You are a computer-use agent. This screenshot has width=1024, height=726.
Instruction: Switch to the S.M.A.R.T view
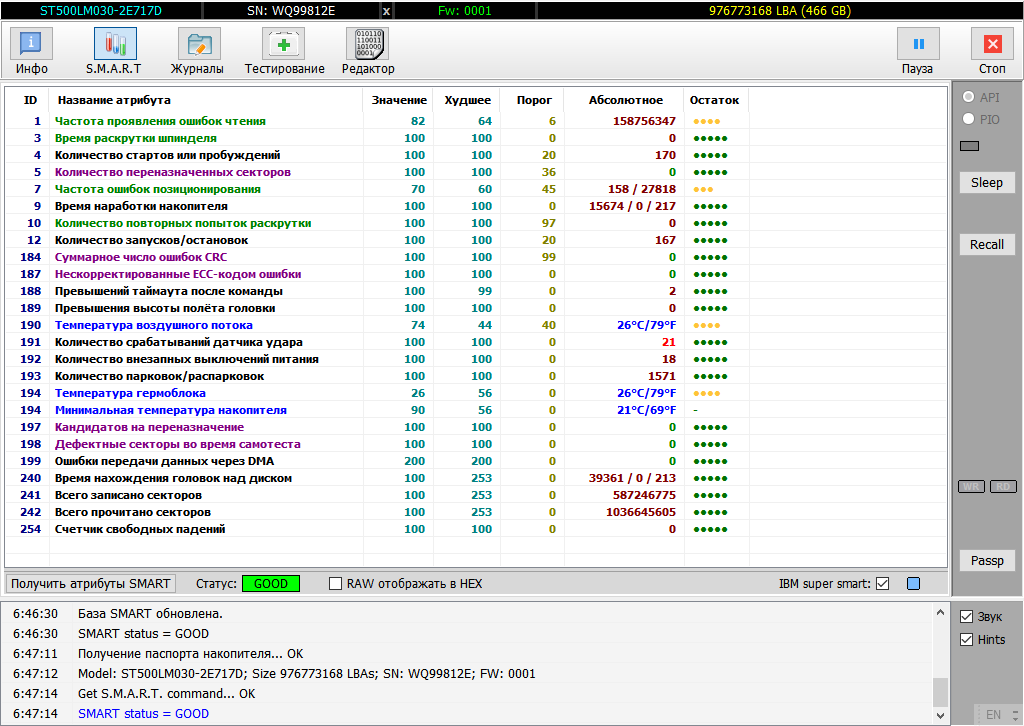tap(114, 52)
